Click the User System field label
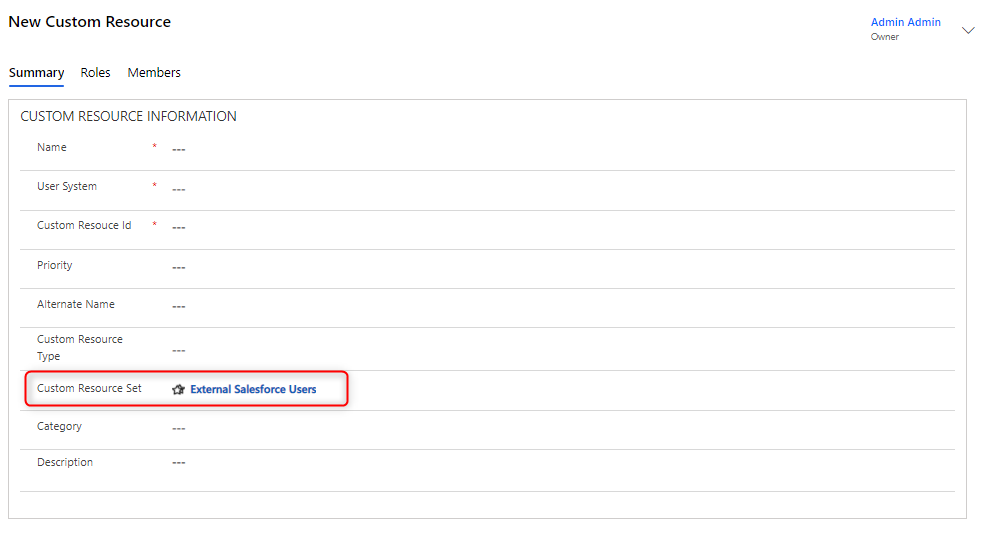The height and width of the screenshot is (535, 986). click(x=67, y=187)
